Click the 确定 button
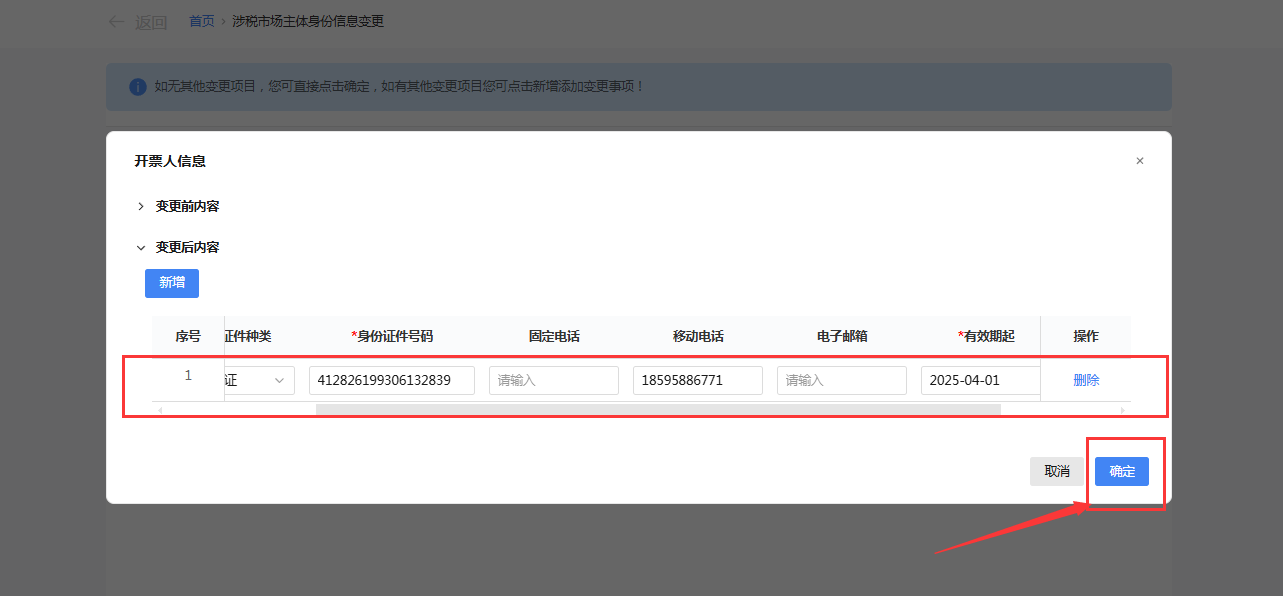Viewport: 1283px width, 596px height. click(1122, 471)
